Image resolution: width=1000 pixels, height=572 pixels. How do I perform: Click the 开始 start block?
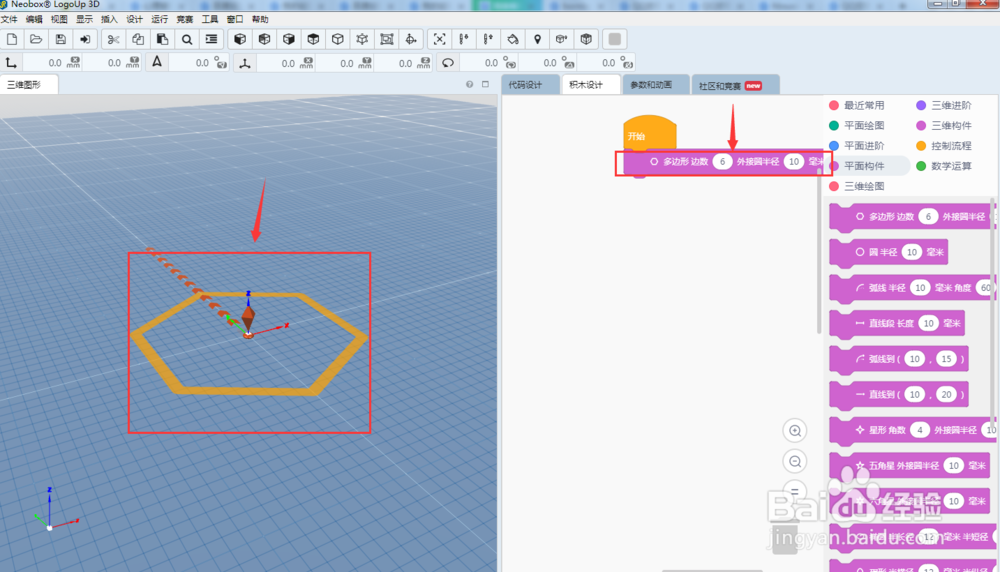[649, 133]
